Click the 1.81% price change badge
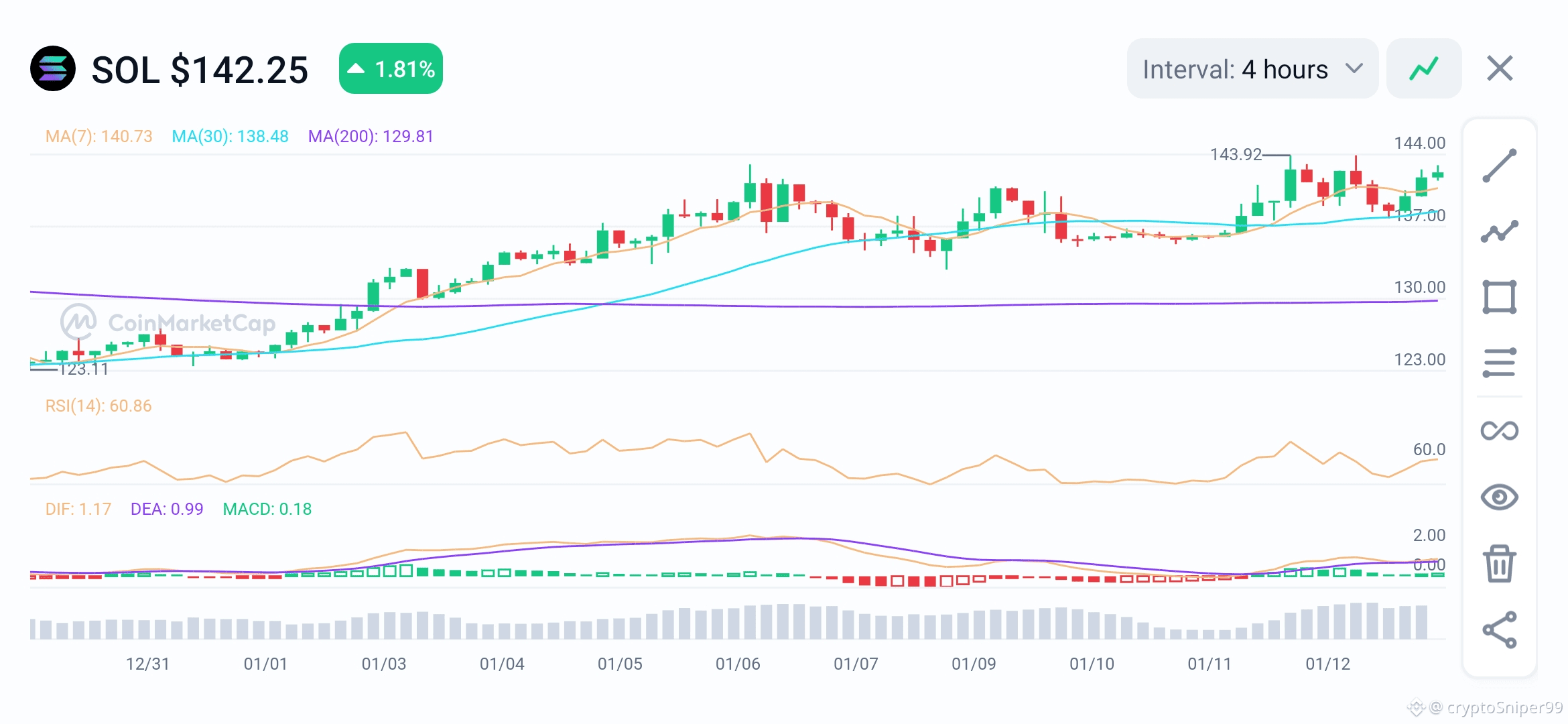1568x724 pixels. 391,68
